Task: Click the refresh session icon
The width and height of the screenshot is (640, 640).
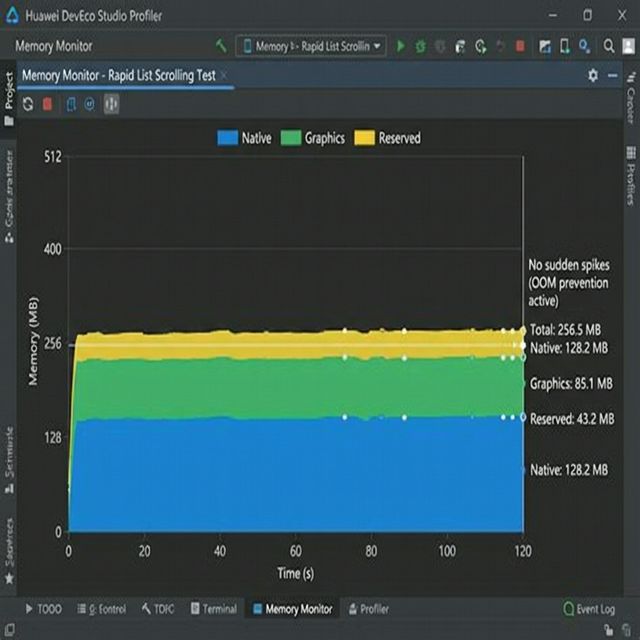Action: 28,104
